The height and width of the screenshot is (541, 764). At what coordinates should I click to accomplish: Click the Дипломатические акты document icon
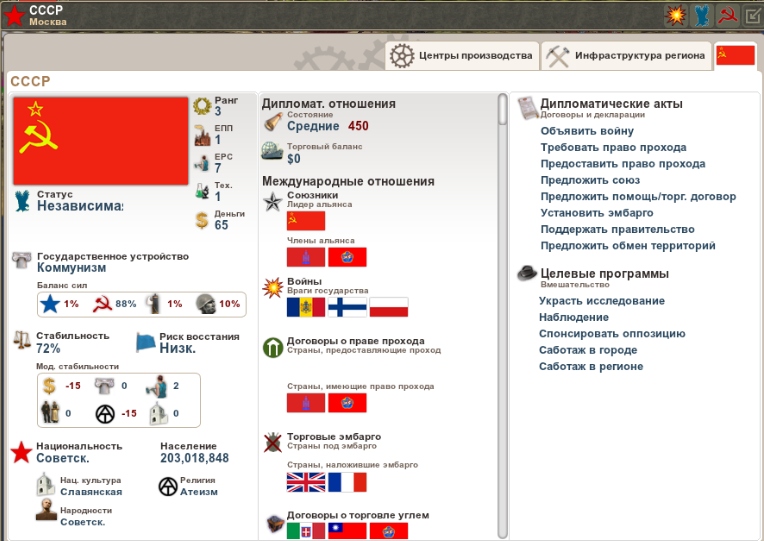527,108
